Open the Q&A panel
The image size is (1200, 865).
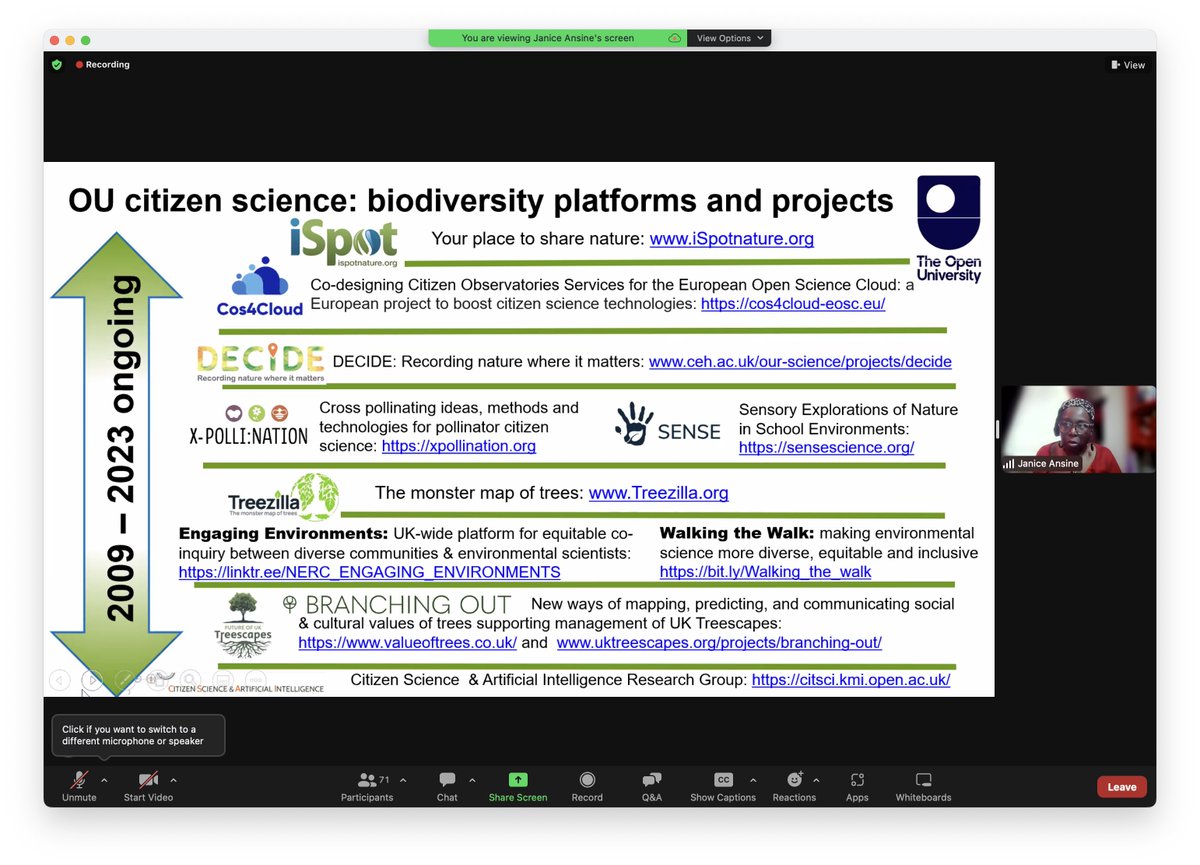652,785
